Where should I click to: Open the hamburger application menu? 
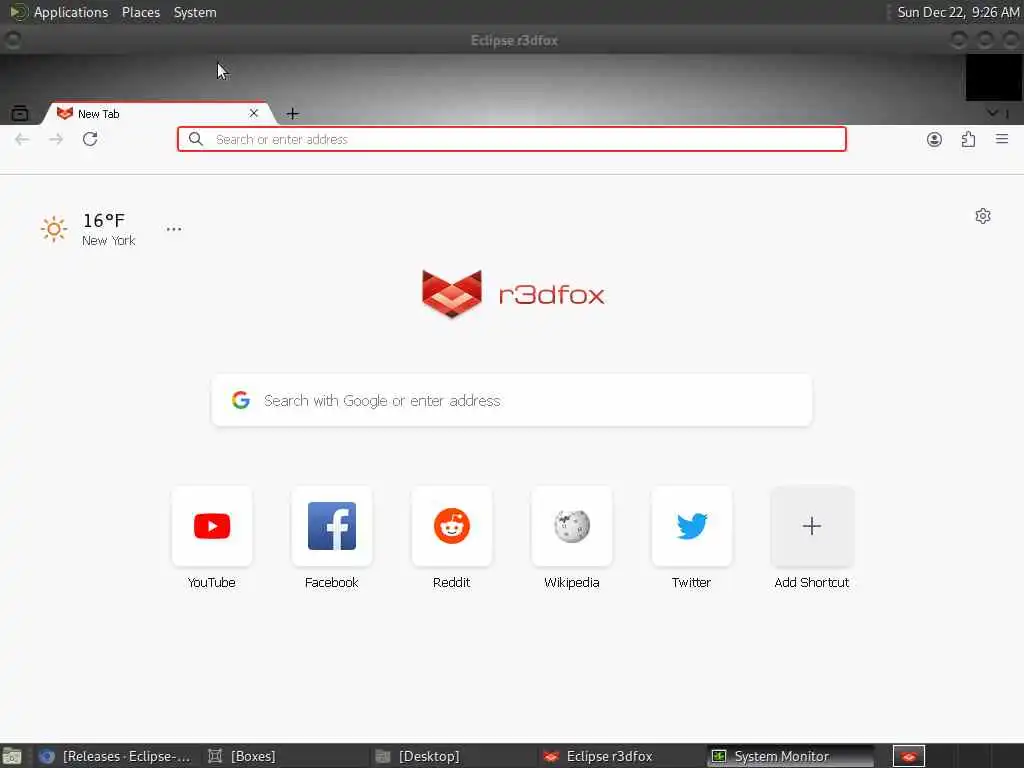point(1002,139)
